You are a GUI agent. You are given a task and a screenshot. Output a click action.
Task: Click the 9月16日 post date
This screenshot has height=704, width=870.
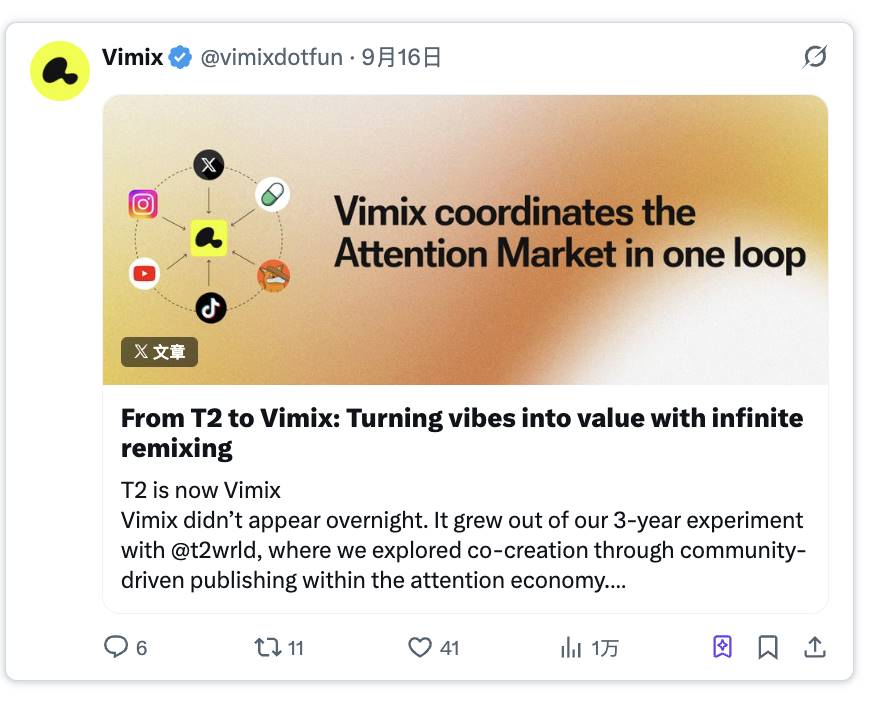(x=402, y=57)
